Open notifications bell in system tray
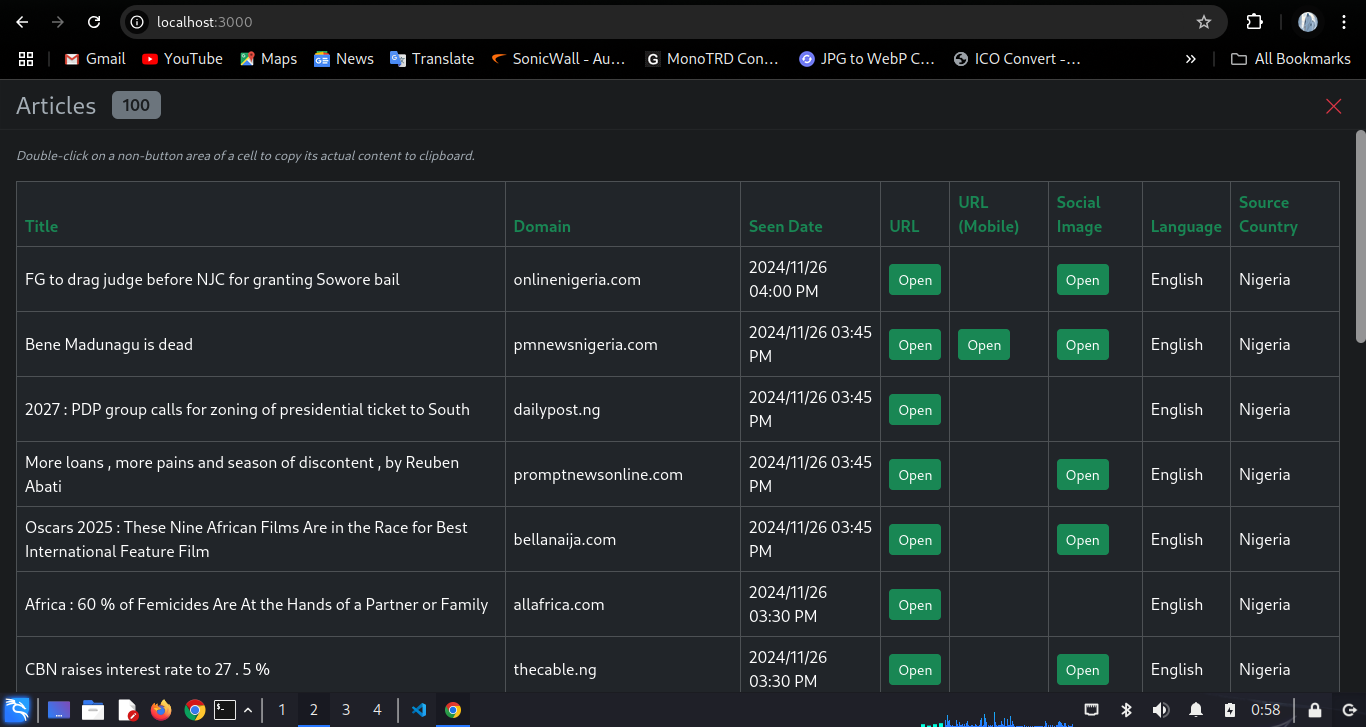Image resolution: width=1366 pixels, height=727 pixels. coord(1196,710)
